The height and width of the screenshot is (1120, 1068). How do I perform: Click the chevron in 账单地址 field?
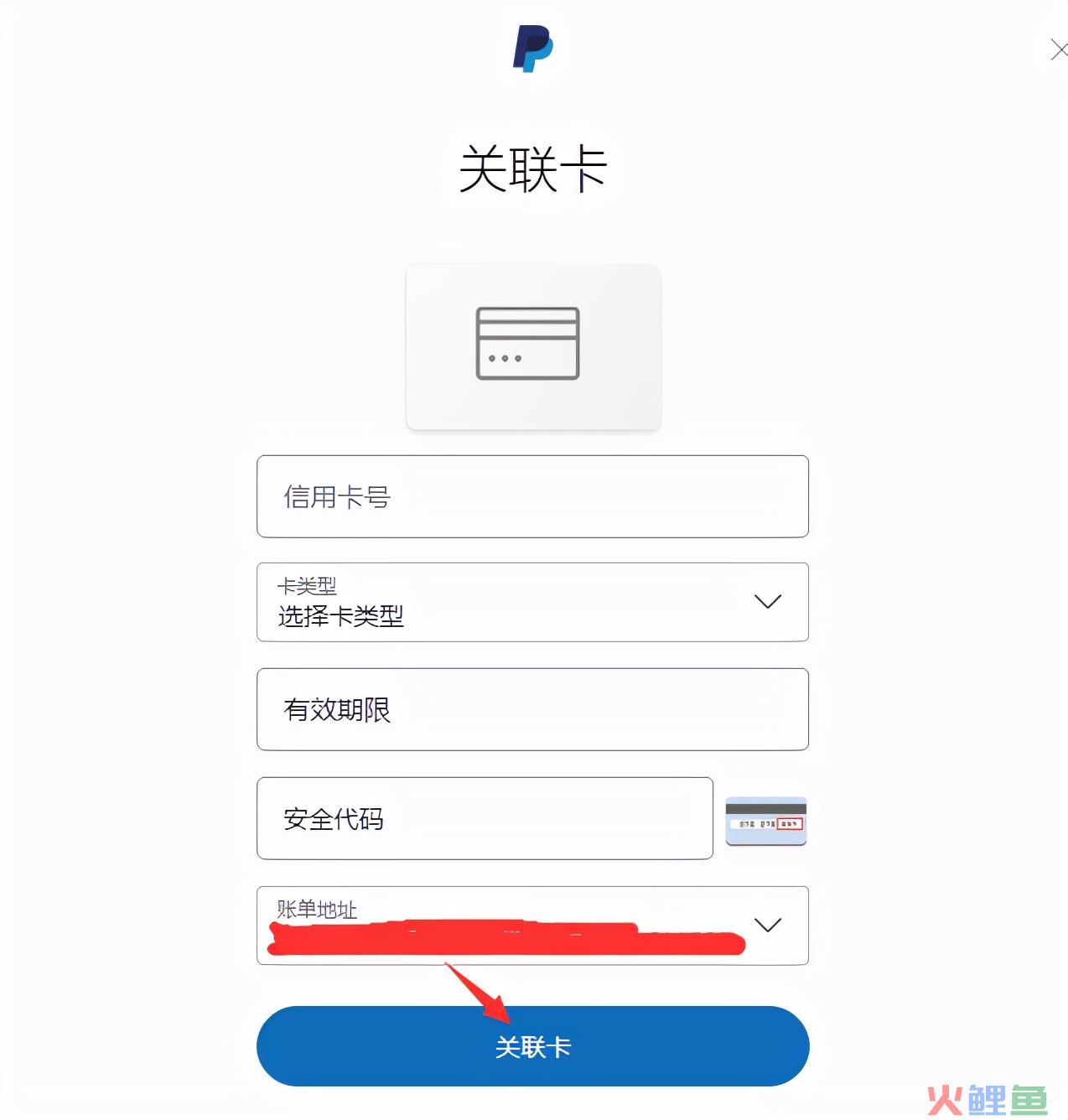click(768, 925)
